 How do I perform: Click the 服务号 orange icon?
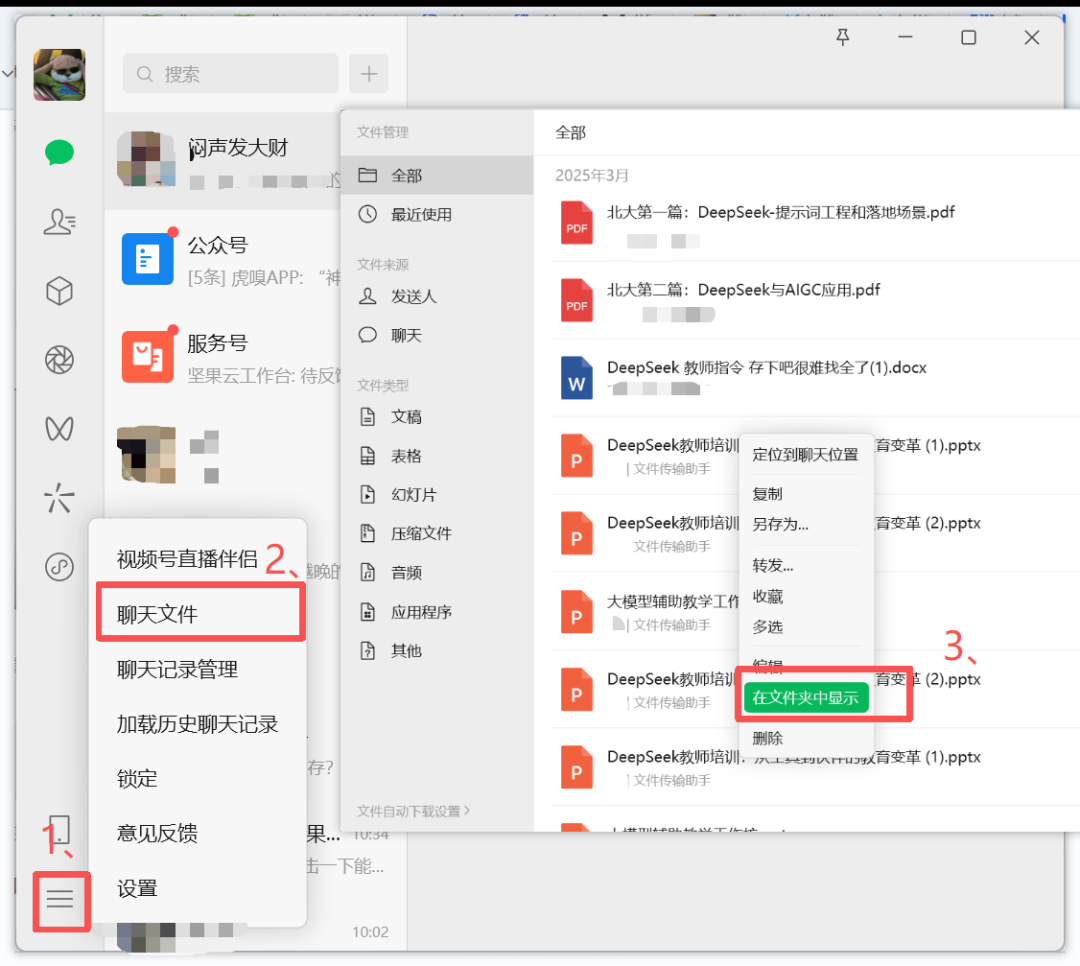[x=147, y=357]
